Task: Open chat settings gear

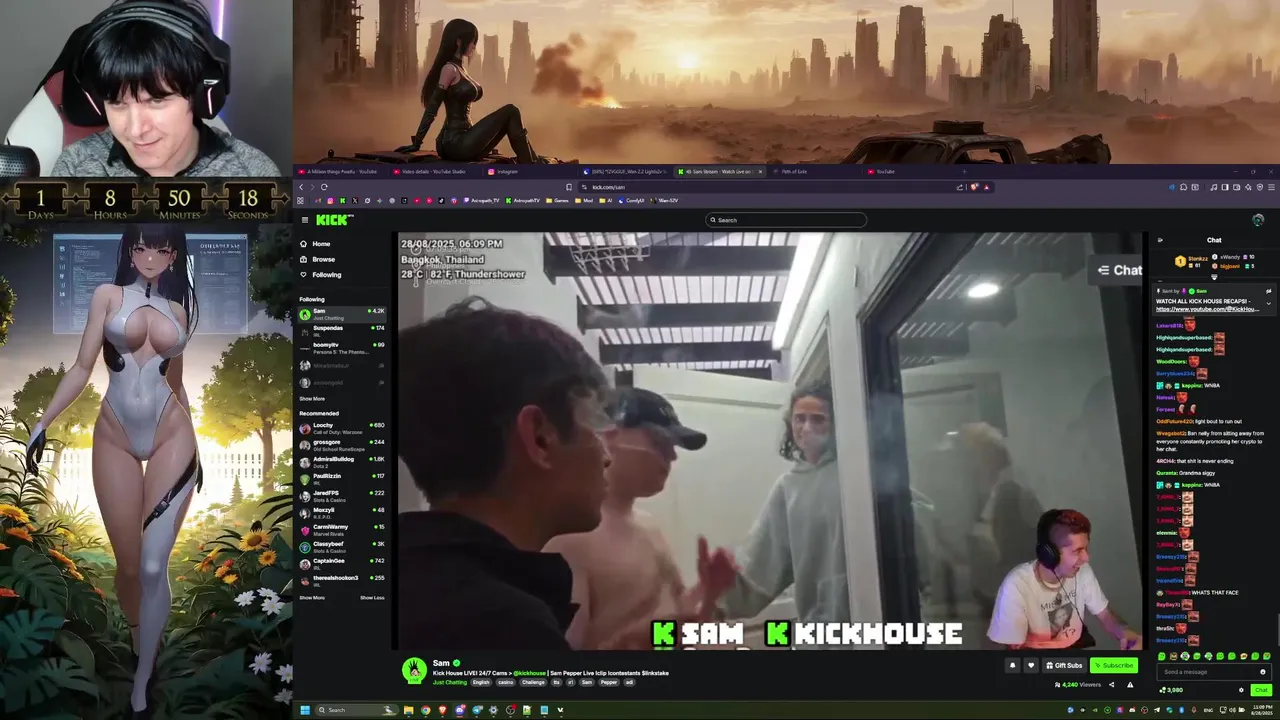Action: pyautogui.click(x=1242, y=690)
